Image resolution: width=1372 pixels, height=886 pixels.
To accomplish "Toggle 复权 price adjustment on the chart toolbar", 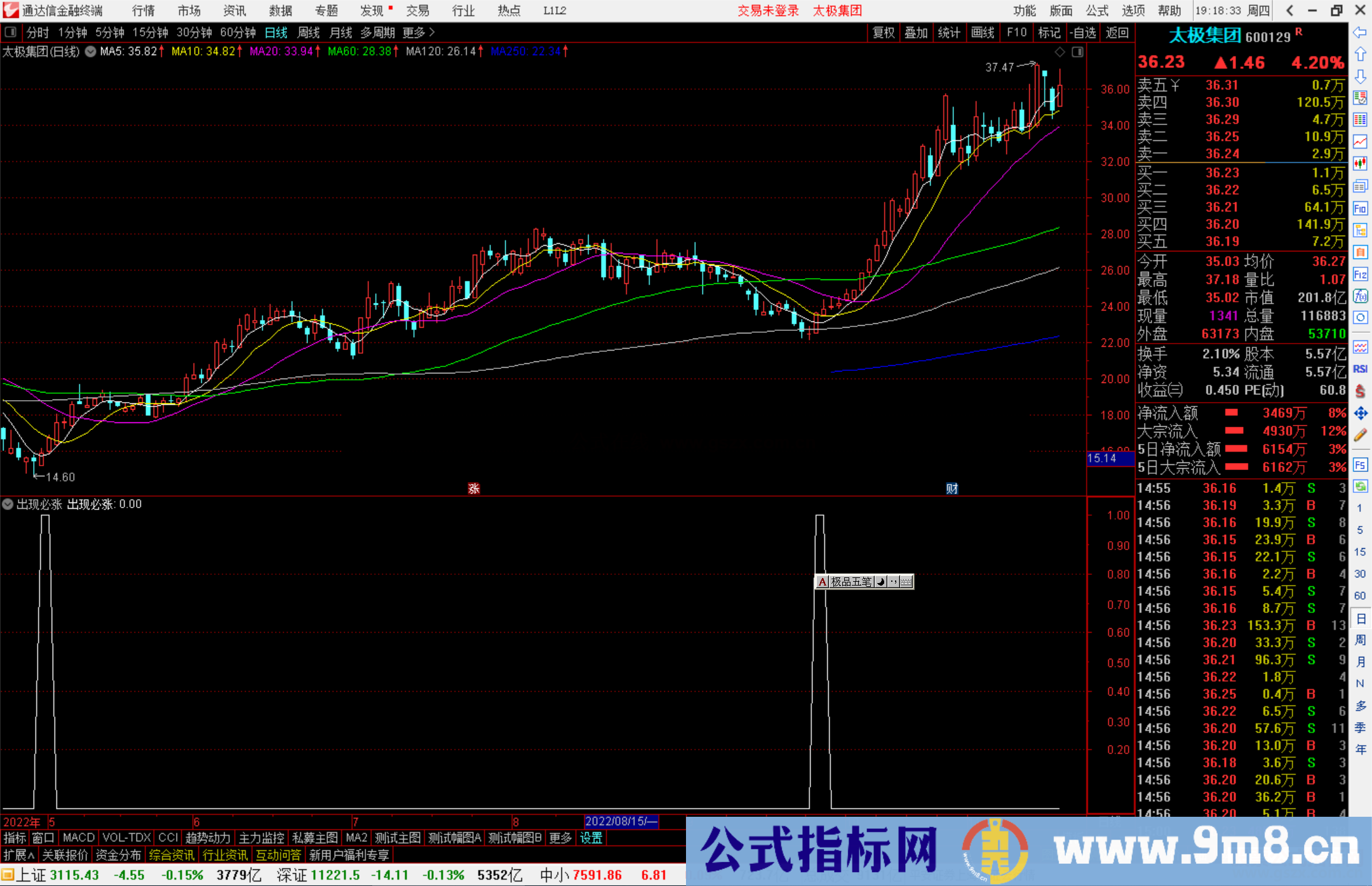I will tap(883, 32).
